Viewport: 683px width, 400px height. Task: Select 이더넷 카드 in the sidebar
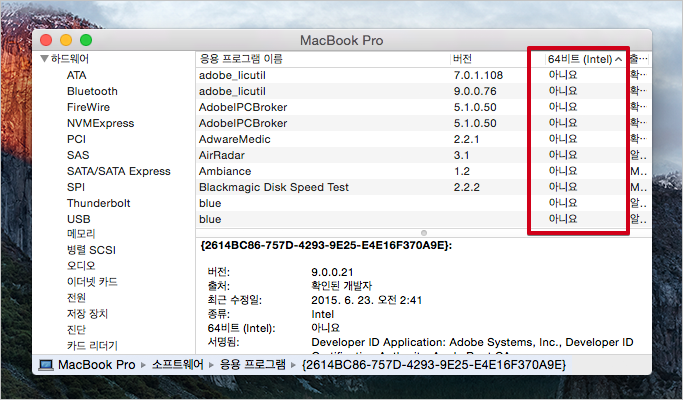92,282
